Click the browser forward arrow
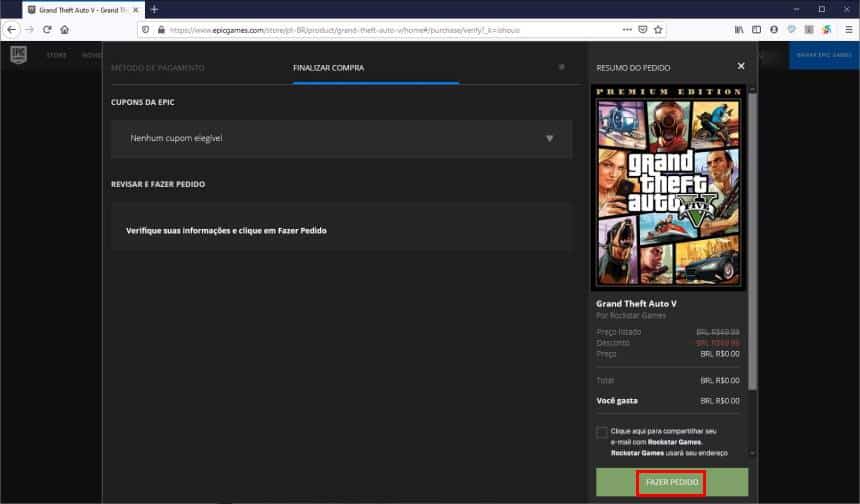The image size is (860, 504). [30, 30]
